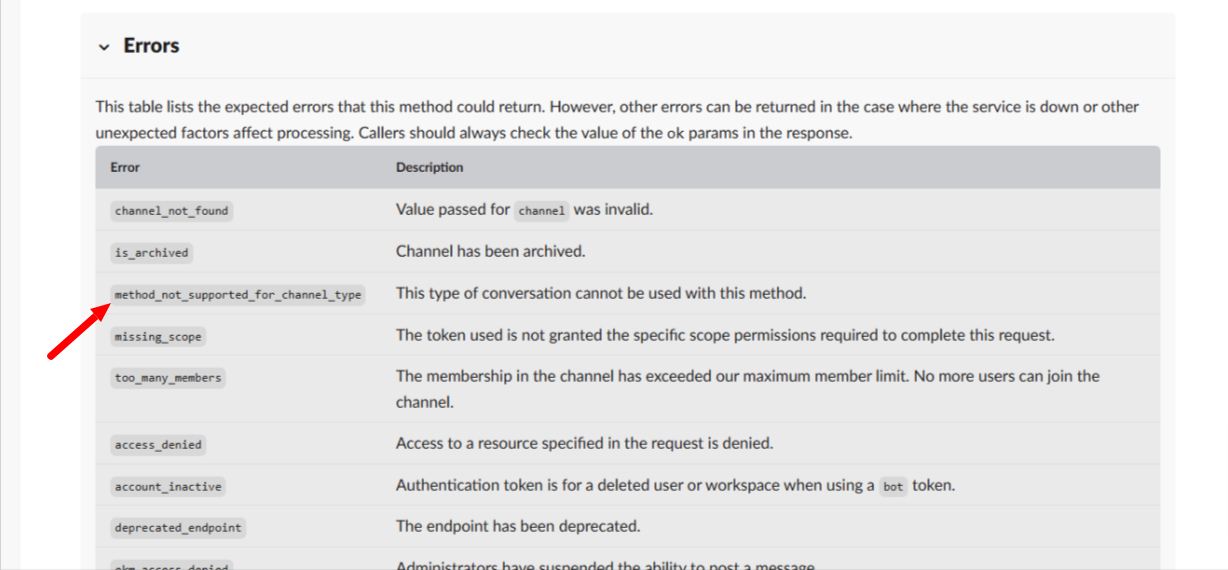Click the method_not_supported_for_channel_type error code
Image resolution: width=1228 pixels, height=570 pixels.
(x=238, y=295)
